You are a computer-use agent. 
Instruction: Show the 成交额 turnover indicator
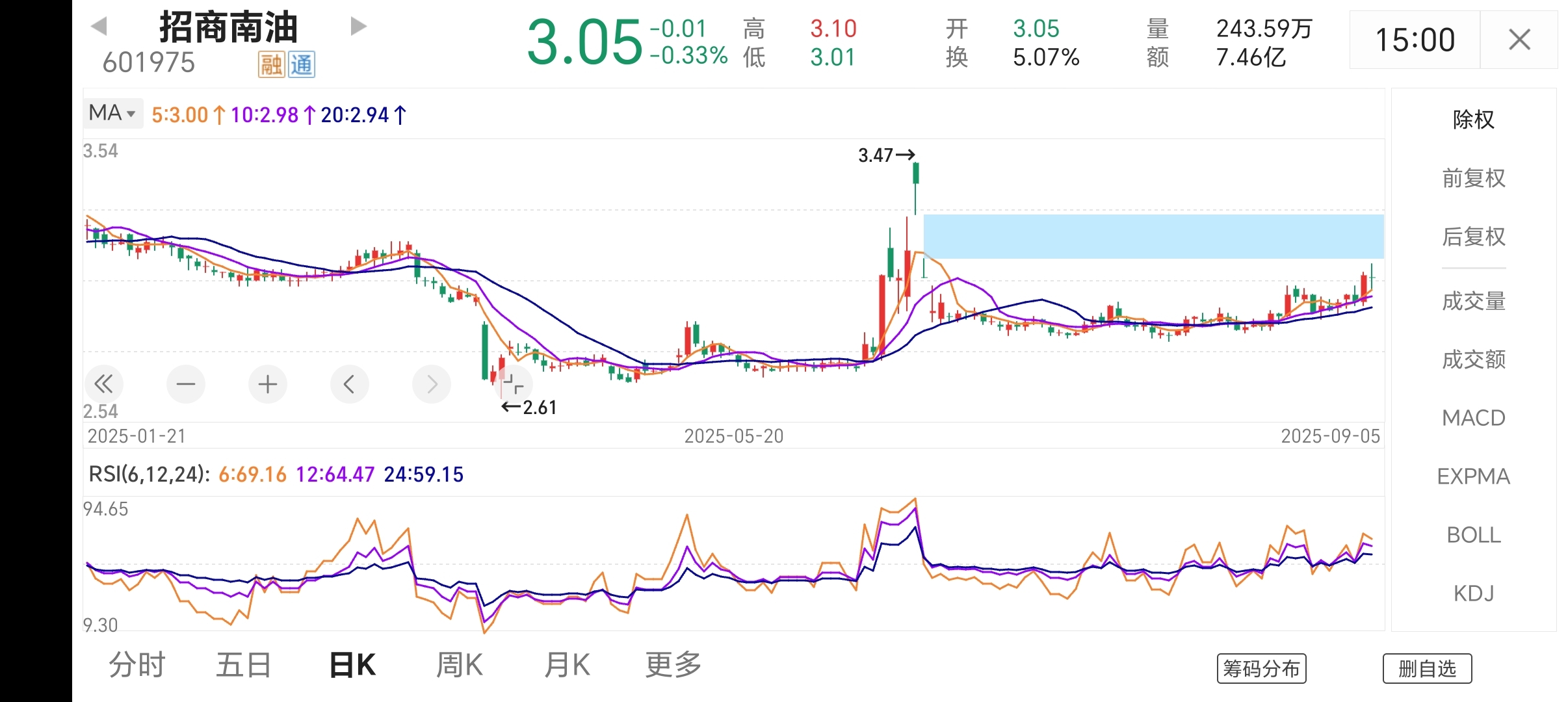(1474, 359)
